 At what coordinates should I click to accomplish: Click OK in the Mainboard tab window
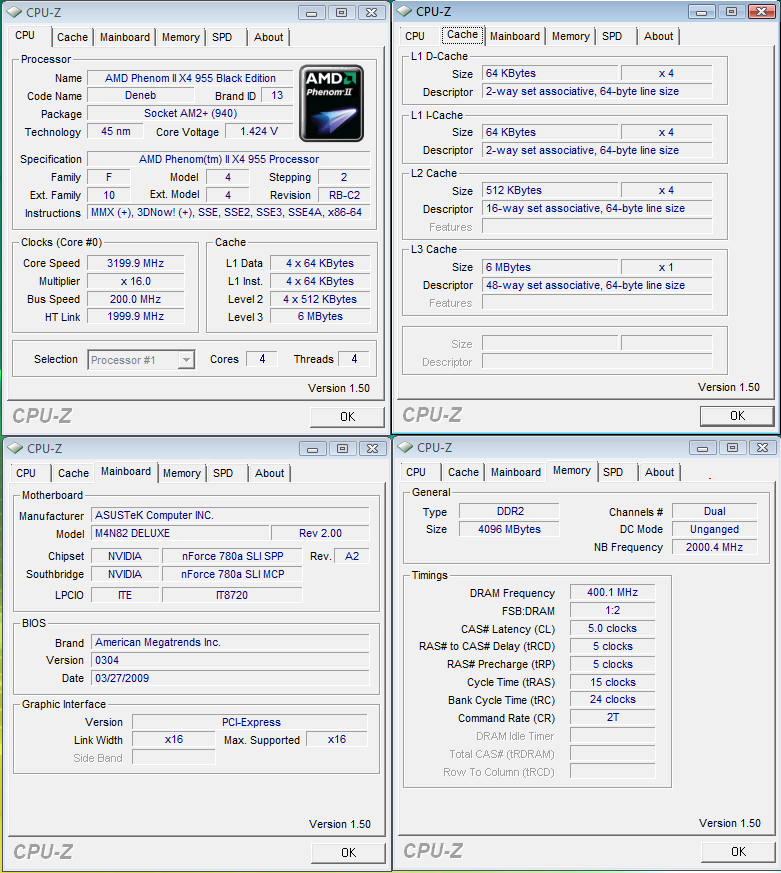pos(348,853)
